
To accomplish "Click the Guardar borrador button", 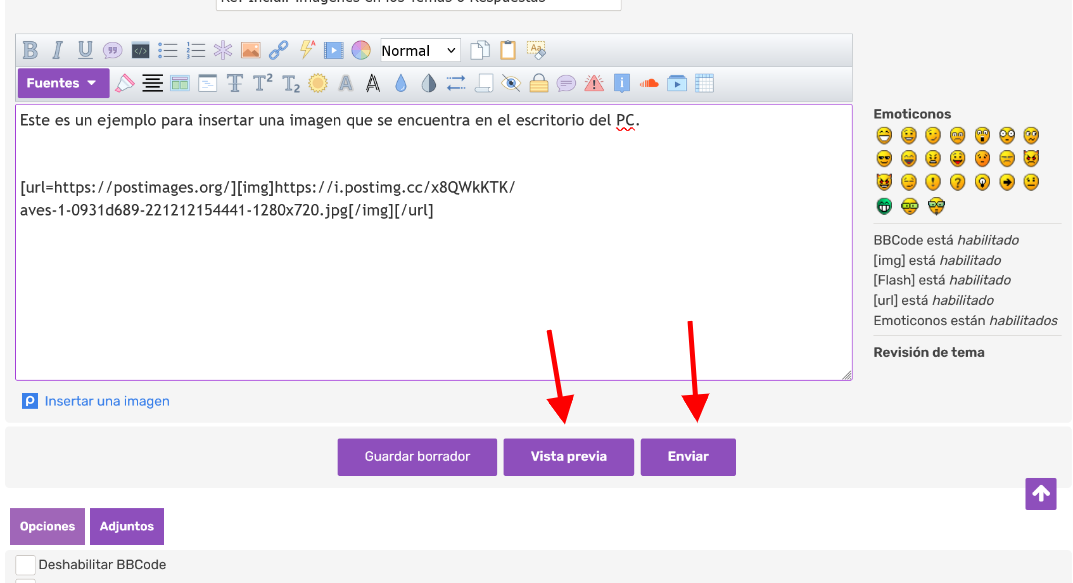I will 417,456.
